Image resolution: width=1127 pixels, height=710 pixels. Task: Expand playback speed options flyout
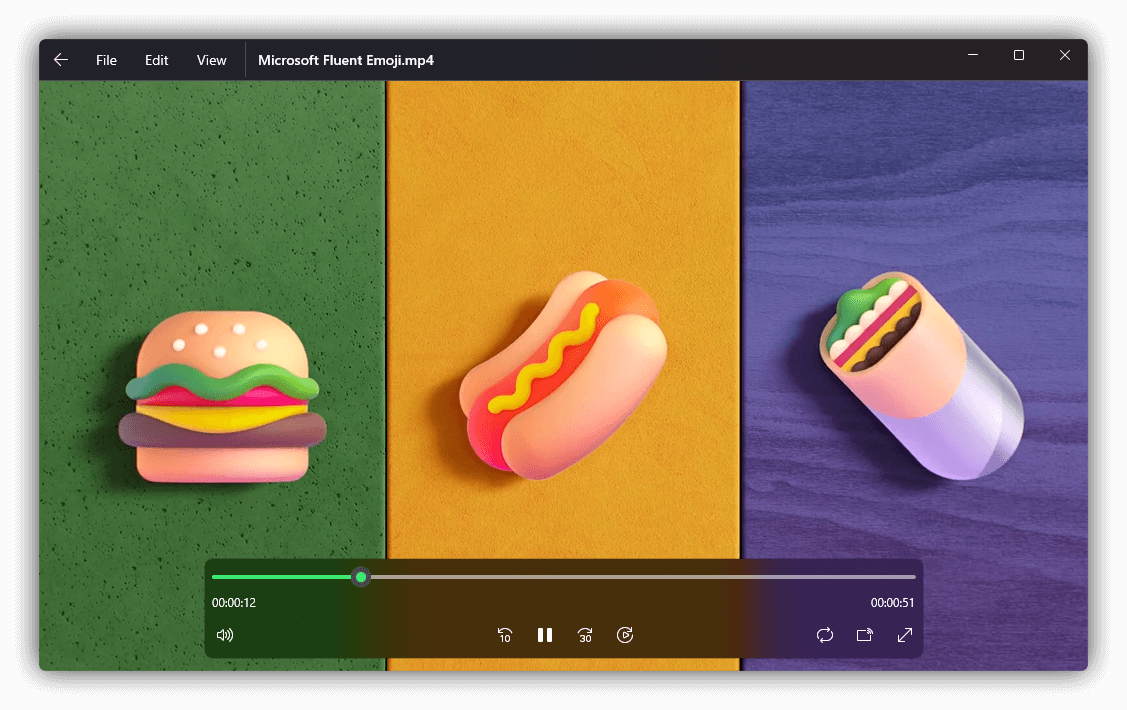point(625,635)
